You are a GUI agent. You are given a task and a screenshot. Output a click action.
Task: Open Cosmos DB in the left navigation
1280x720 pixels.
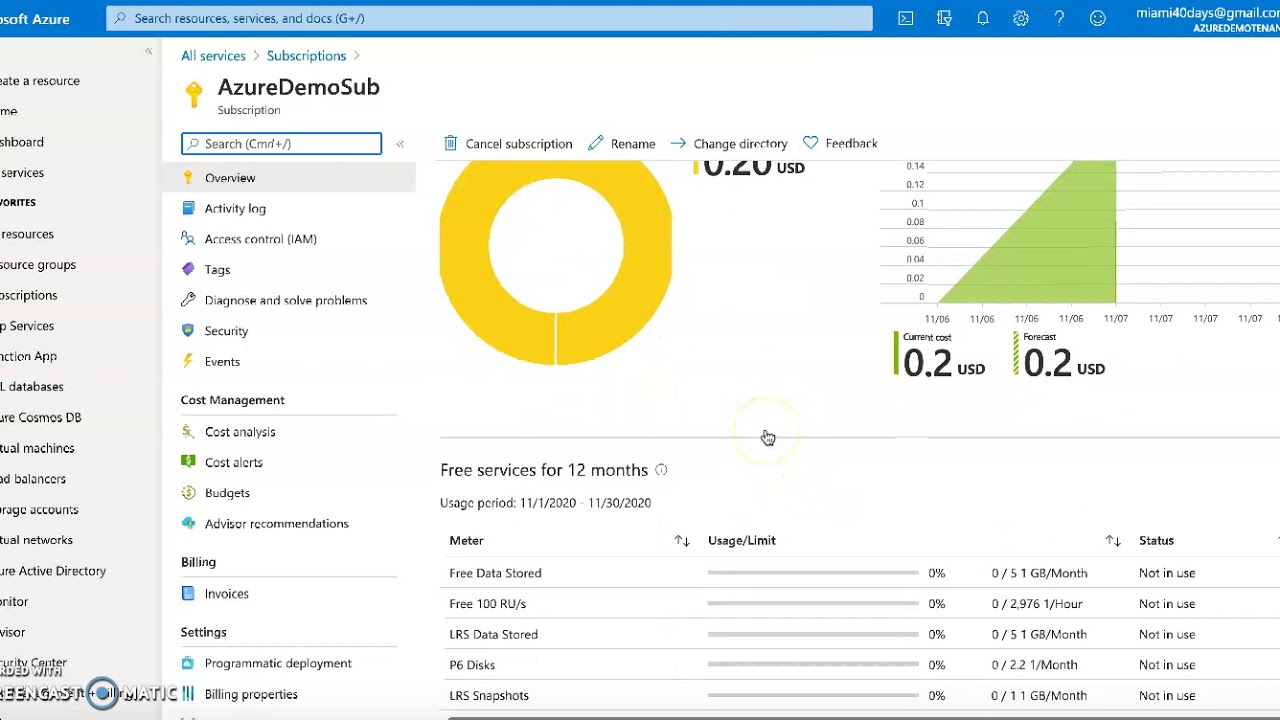(x=40, y=417)
